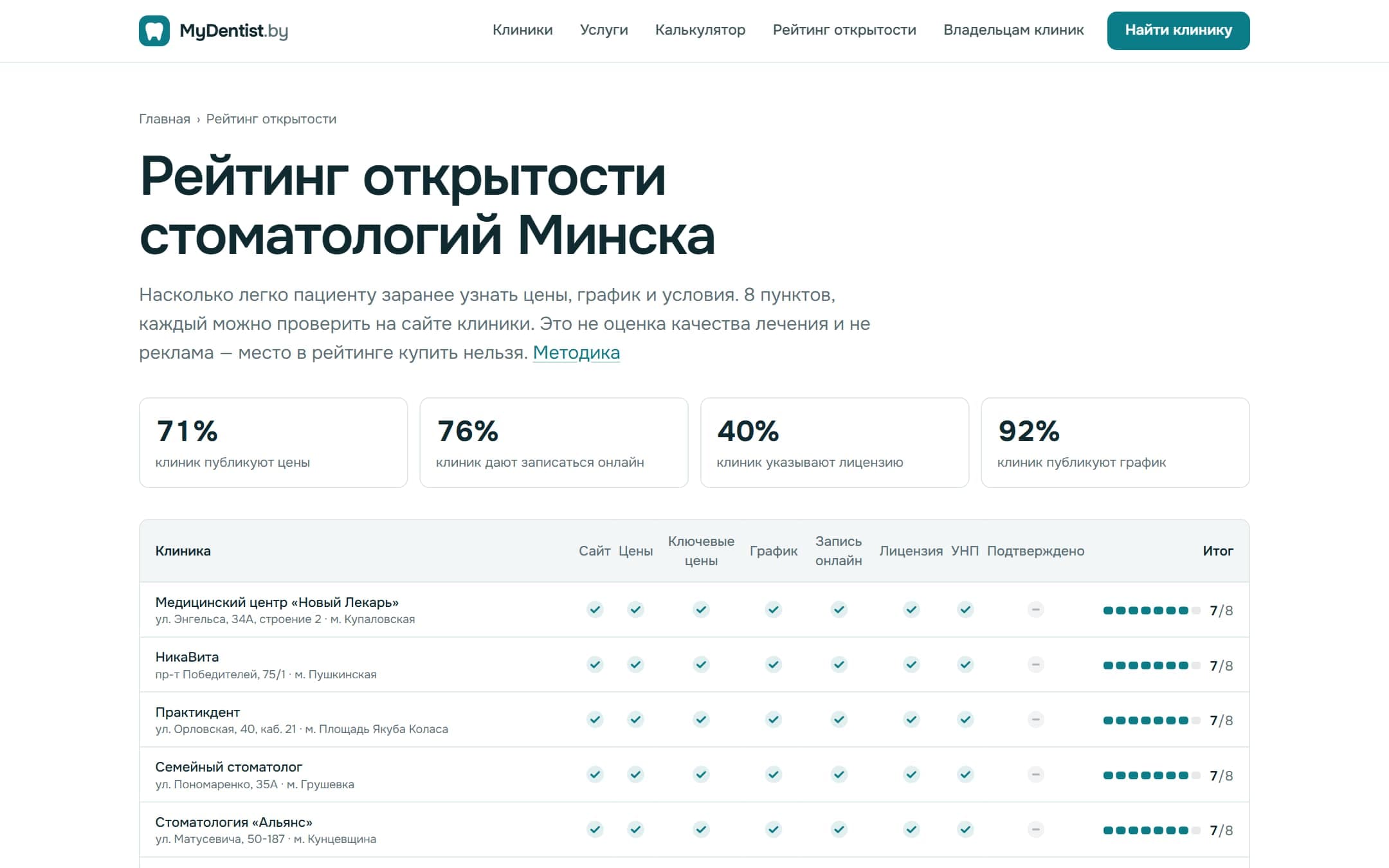Click the Запись онлайн column header
The height and width of the screenshot is (868, 1389).
coord(839,551)
